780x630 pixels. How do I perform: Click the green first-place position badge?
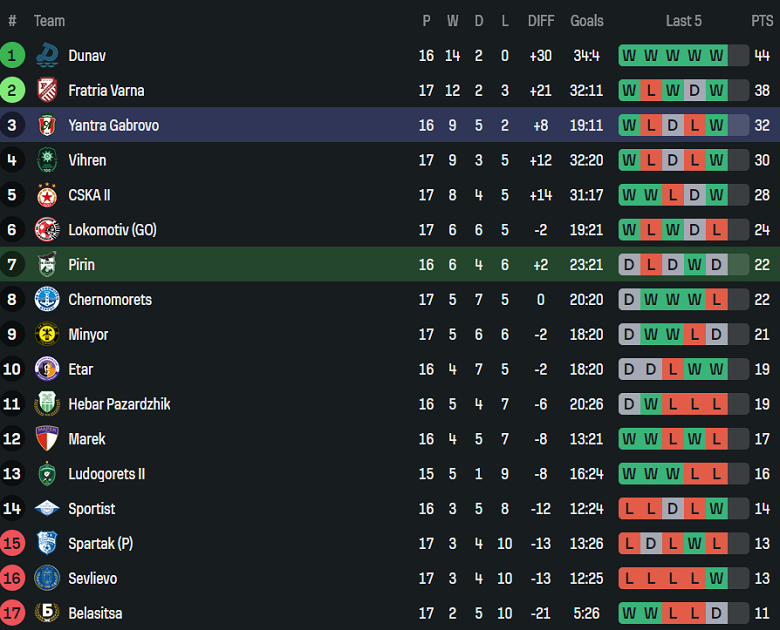tap(12, 56)
